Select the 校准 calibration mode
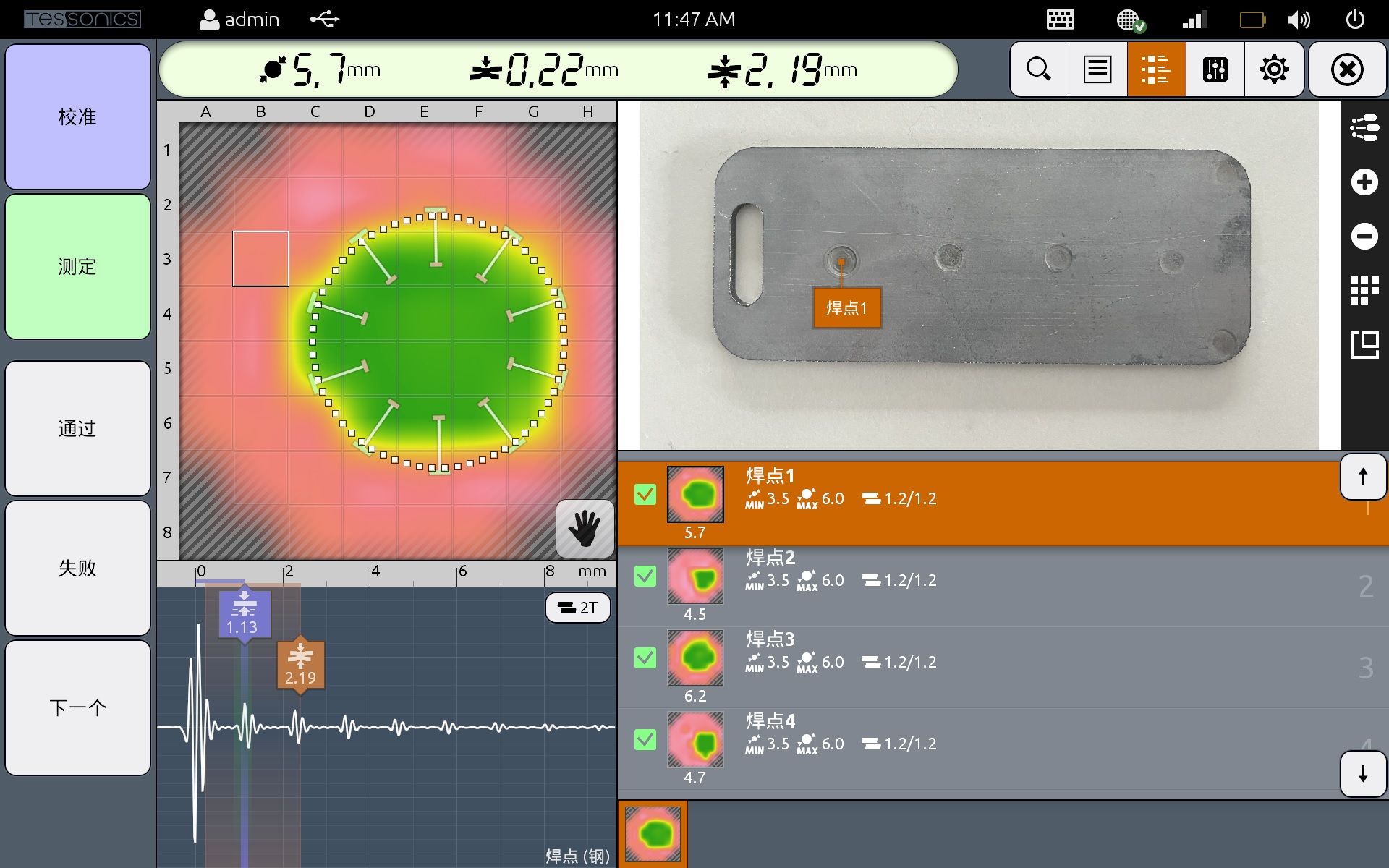This screenshot has height=868, width=1389. click(x=77, y=116)
